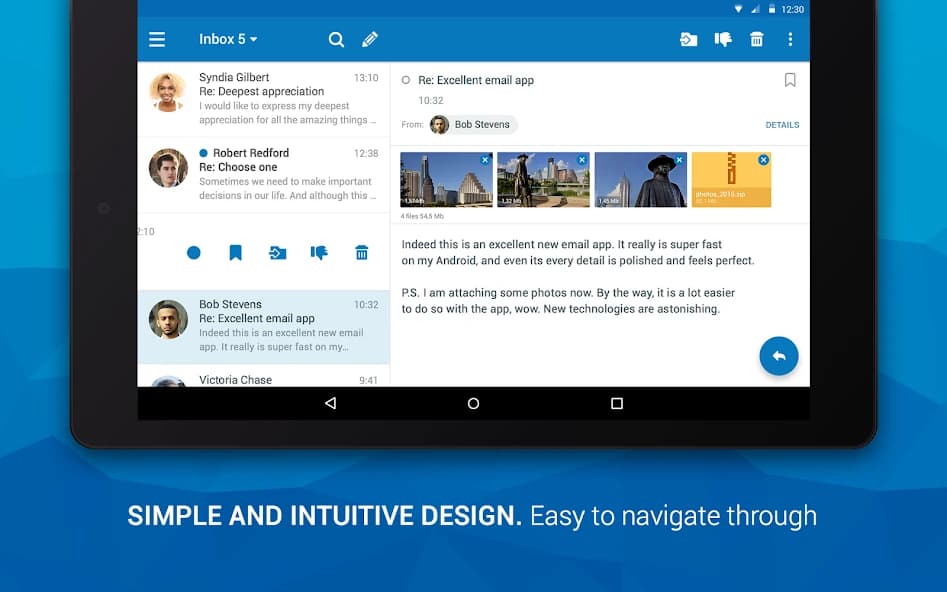
Task: Open the navigation drawer menu
Action: coord(157,39)
